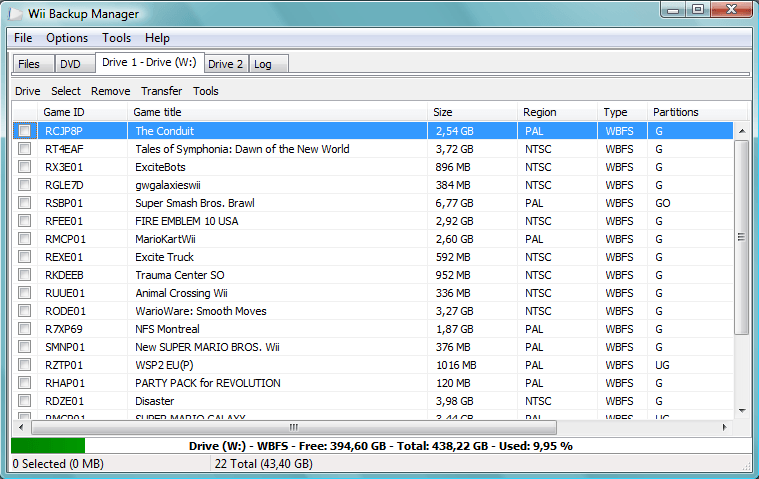
Task: Click the Wii Backup Manager title bar icon
Action: pyautogui.click(x=15, y=14)
